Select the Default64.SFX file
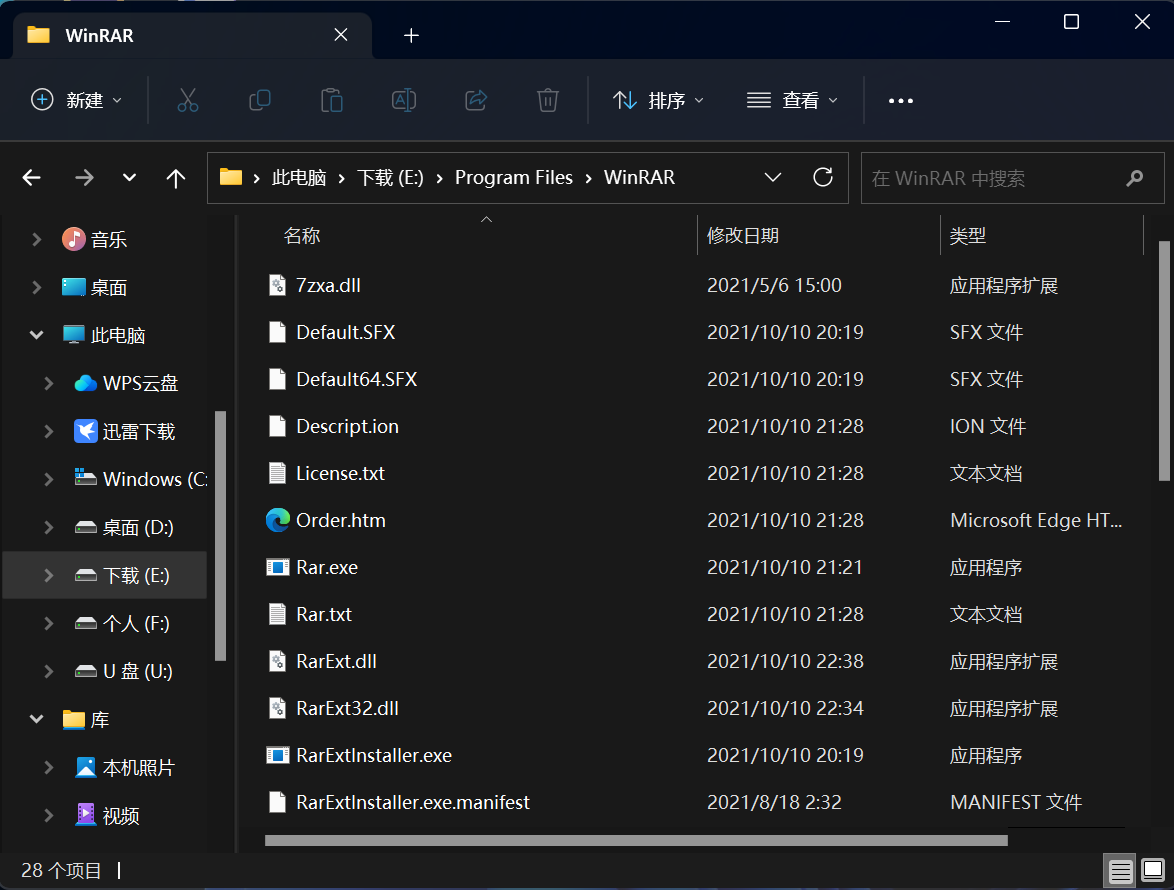Screen dimensions: 1174x890 (x=356, y=380)
